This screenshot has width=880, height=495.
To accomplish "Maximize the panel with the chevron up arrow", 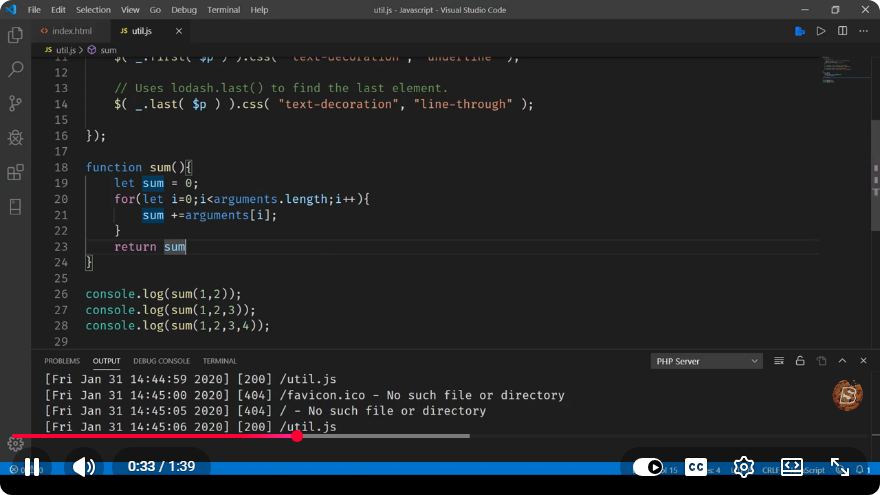I will (x=842, y=361).
